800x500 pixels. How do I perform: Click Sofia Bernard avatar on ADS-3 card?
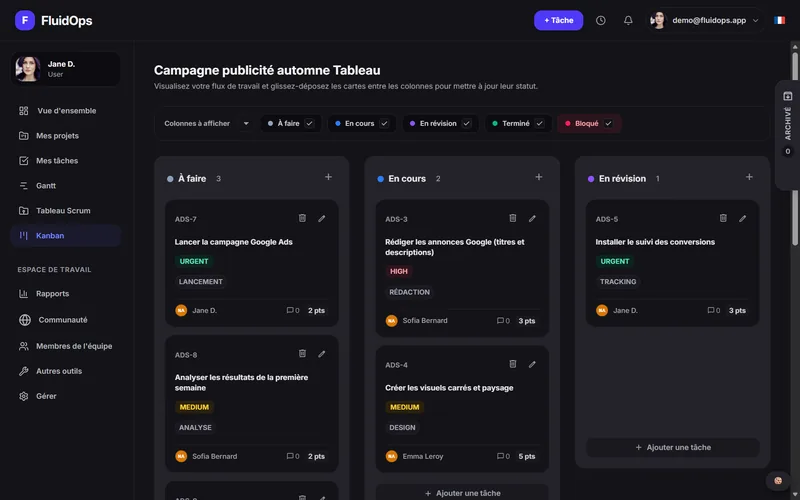click(x=391, y=321)
